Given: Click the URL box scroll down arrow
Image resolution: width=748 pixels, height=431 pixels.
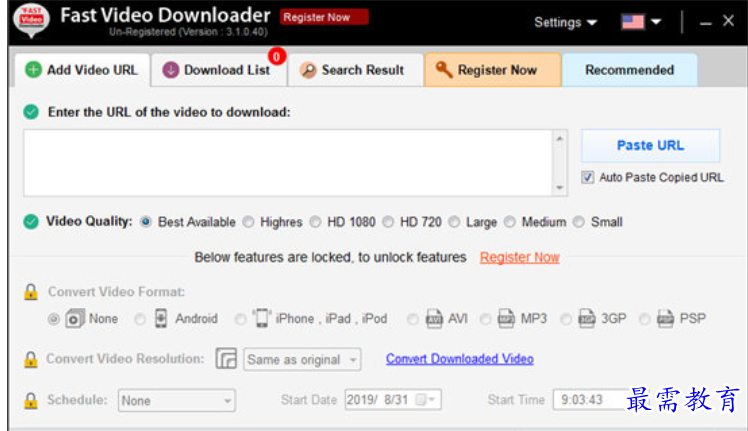Looking at the screenshot, I should (560, 188).
